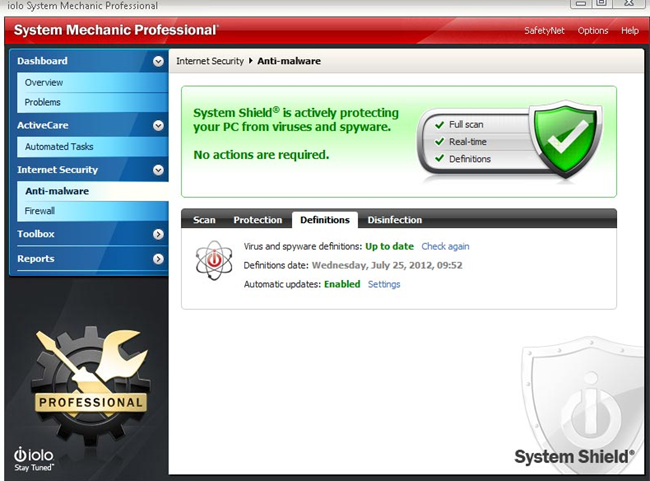Image resolution: width=650 pixels, height=481 pixels.
Task: Minimize the System Mechanic window
Action: click(x=580, y=3)
